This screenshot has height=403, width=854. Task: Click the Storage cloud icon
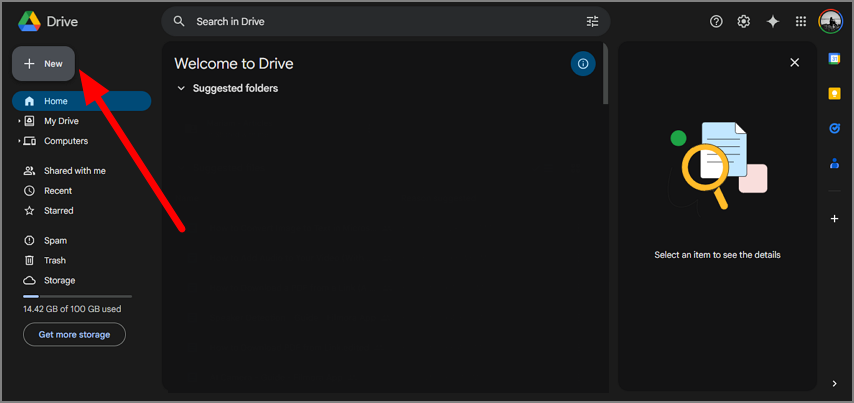29,280
